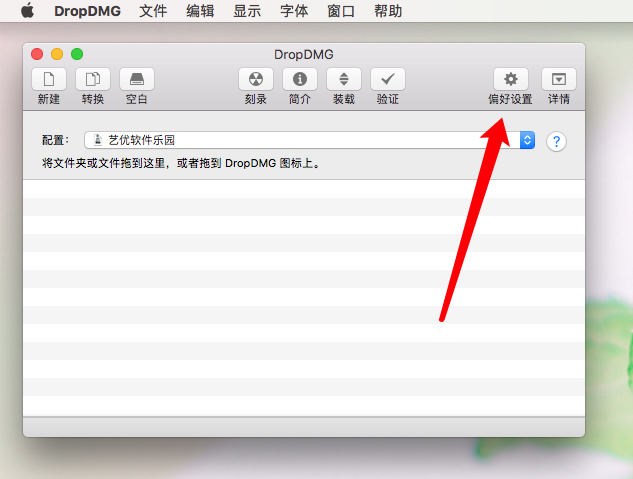Zoom the DropDMG window with green button

pyautogui.click(x=77, y=54)
